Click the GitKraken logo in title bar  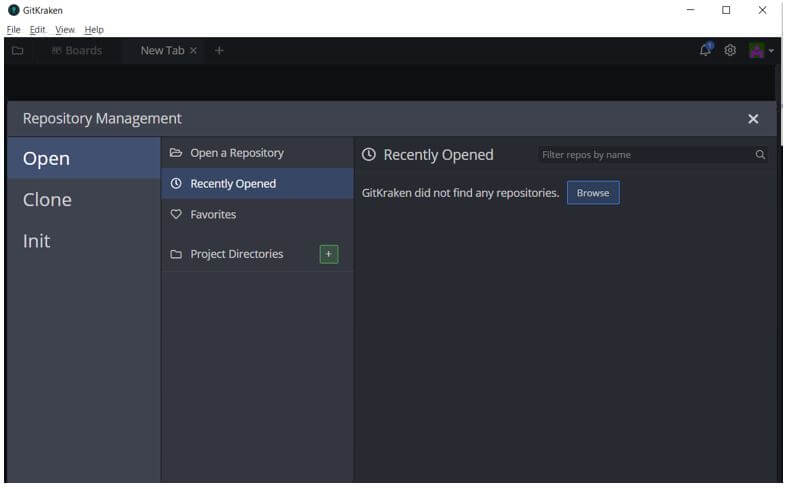coord(14,10)
